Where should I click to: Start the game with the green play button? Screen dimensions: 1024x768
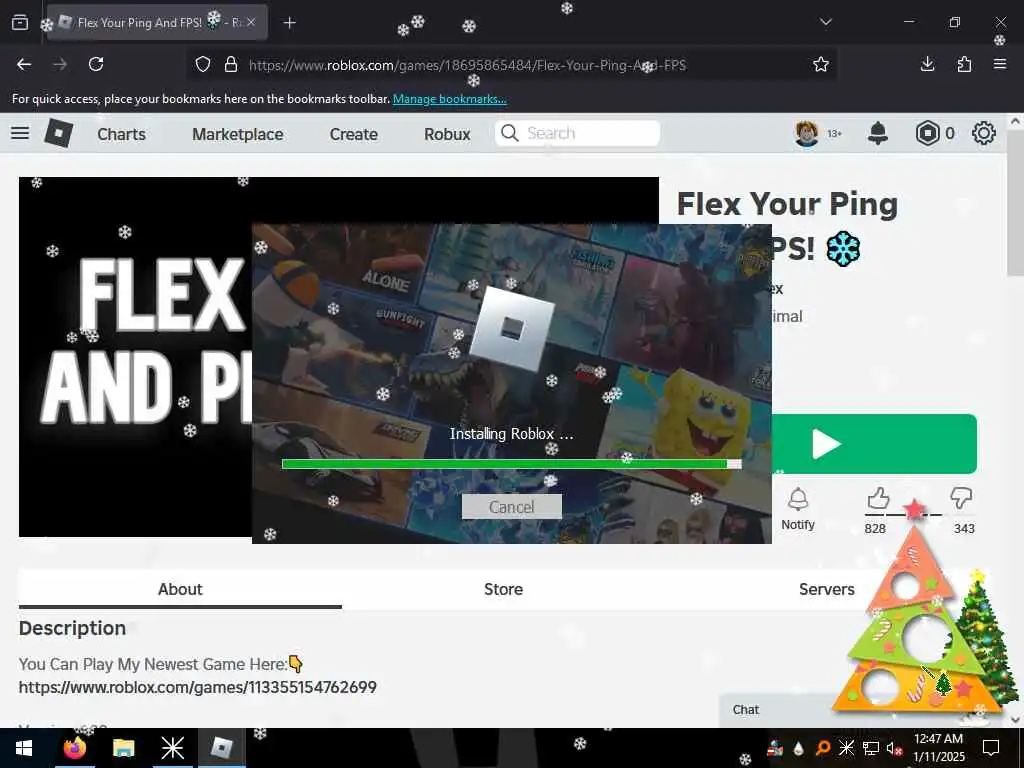coord(874,444)
